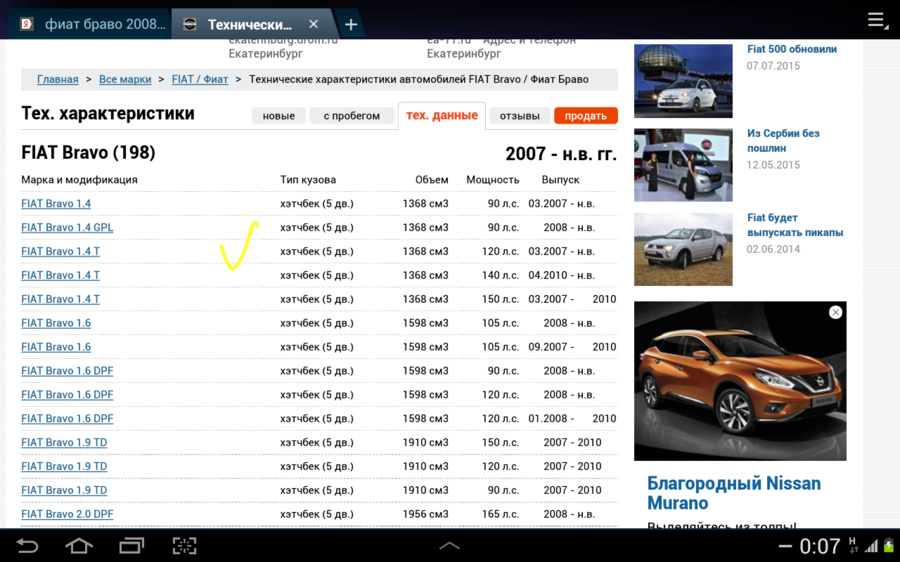Open FIAT Bravo 1.4 T 150 л.с. link

(60, 300)
